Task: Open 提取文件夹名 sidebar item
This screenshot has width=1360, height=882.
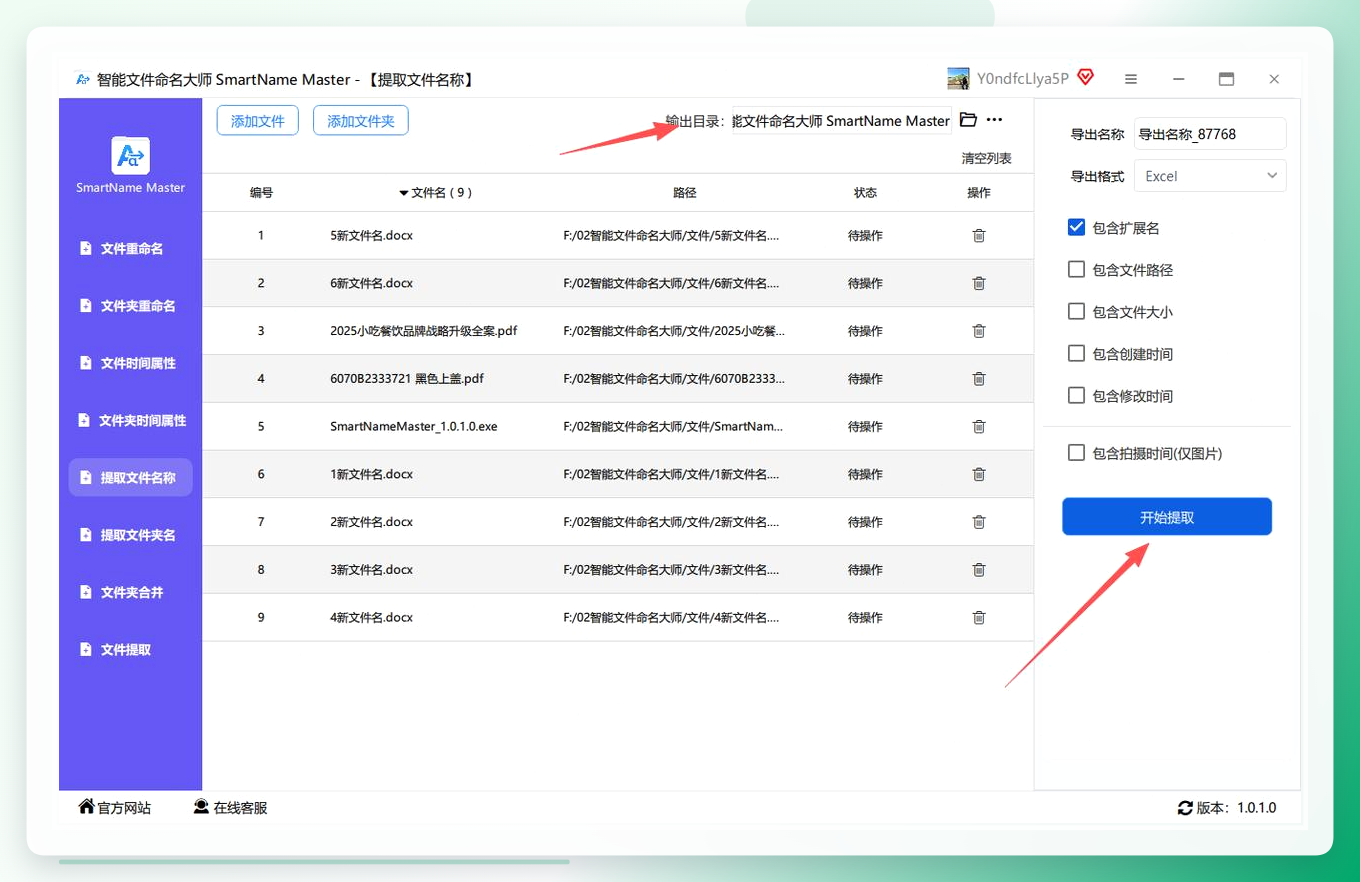Action: pyautogui.click(x=130, y=535)
